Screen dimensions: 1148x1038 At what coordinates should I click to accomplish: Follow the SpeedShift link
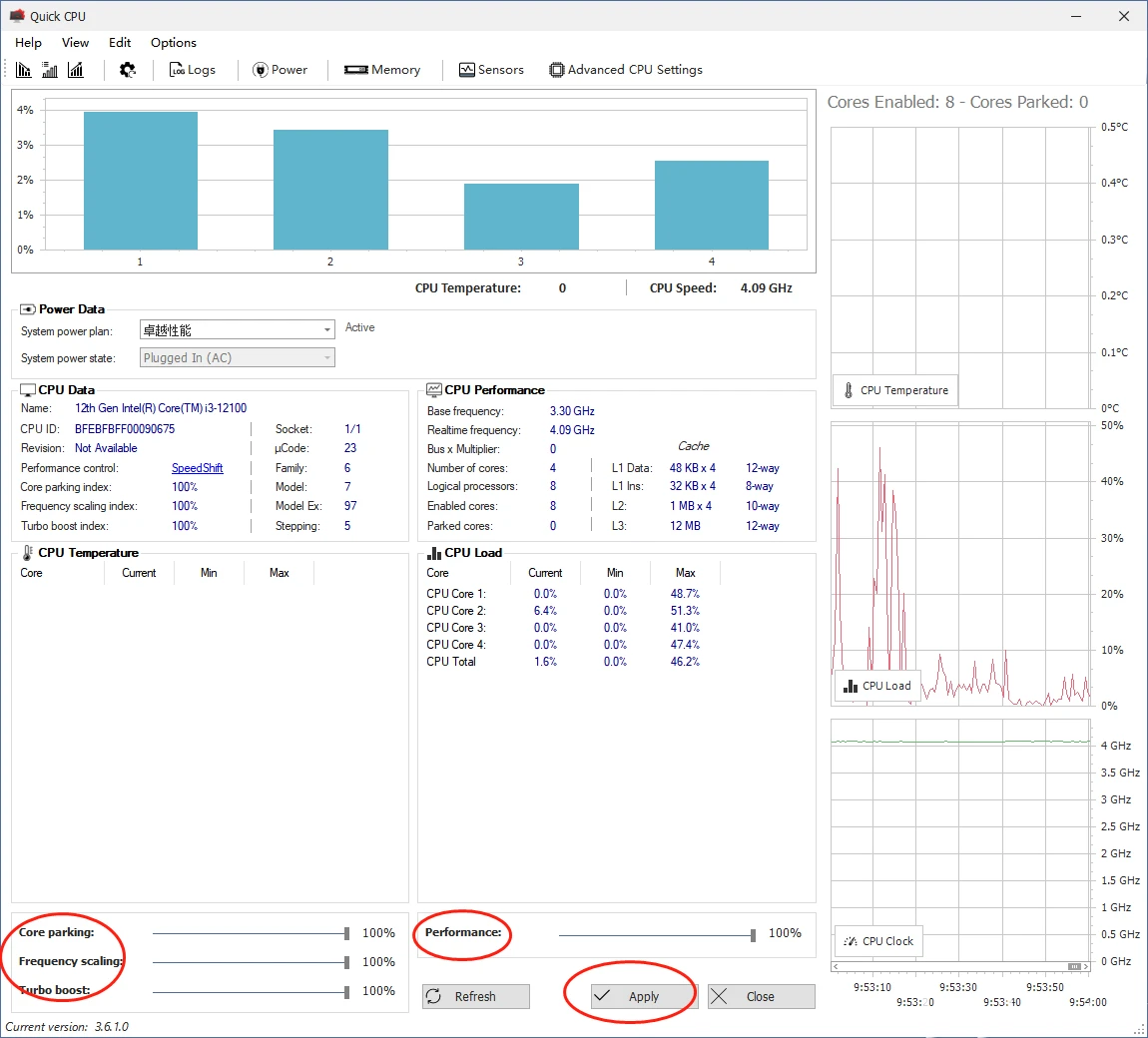pyautogui.click(x=197, y=468)
